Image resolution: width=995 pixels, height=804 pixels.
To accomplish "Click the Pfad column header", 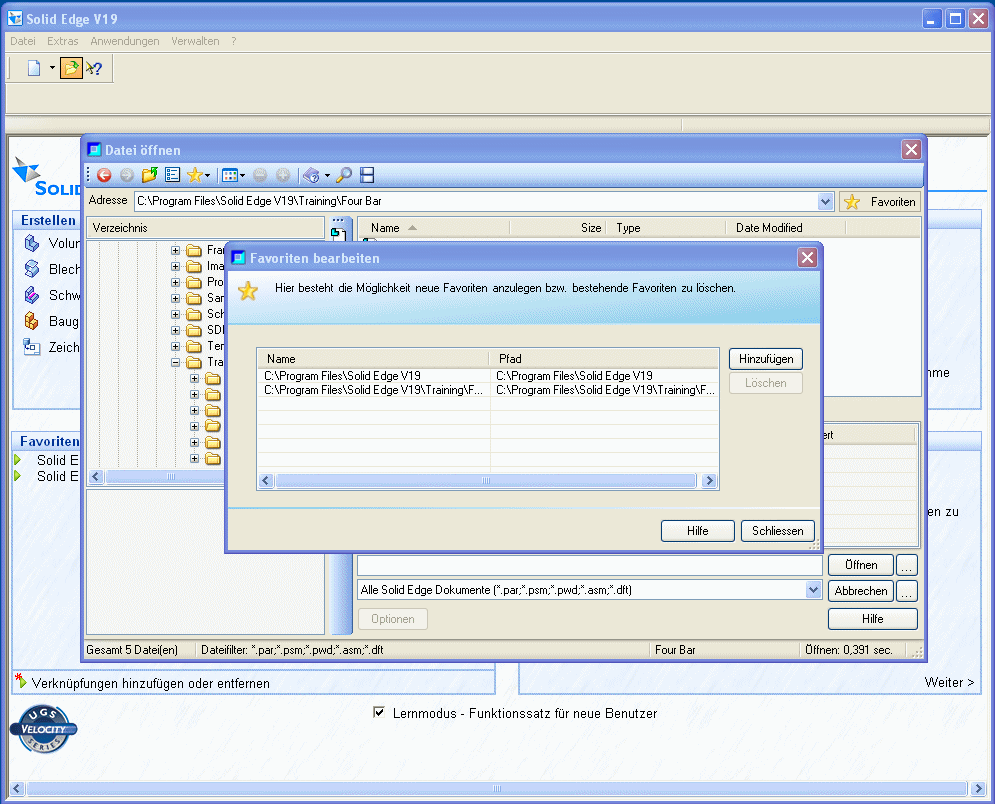I will [603, 359].
